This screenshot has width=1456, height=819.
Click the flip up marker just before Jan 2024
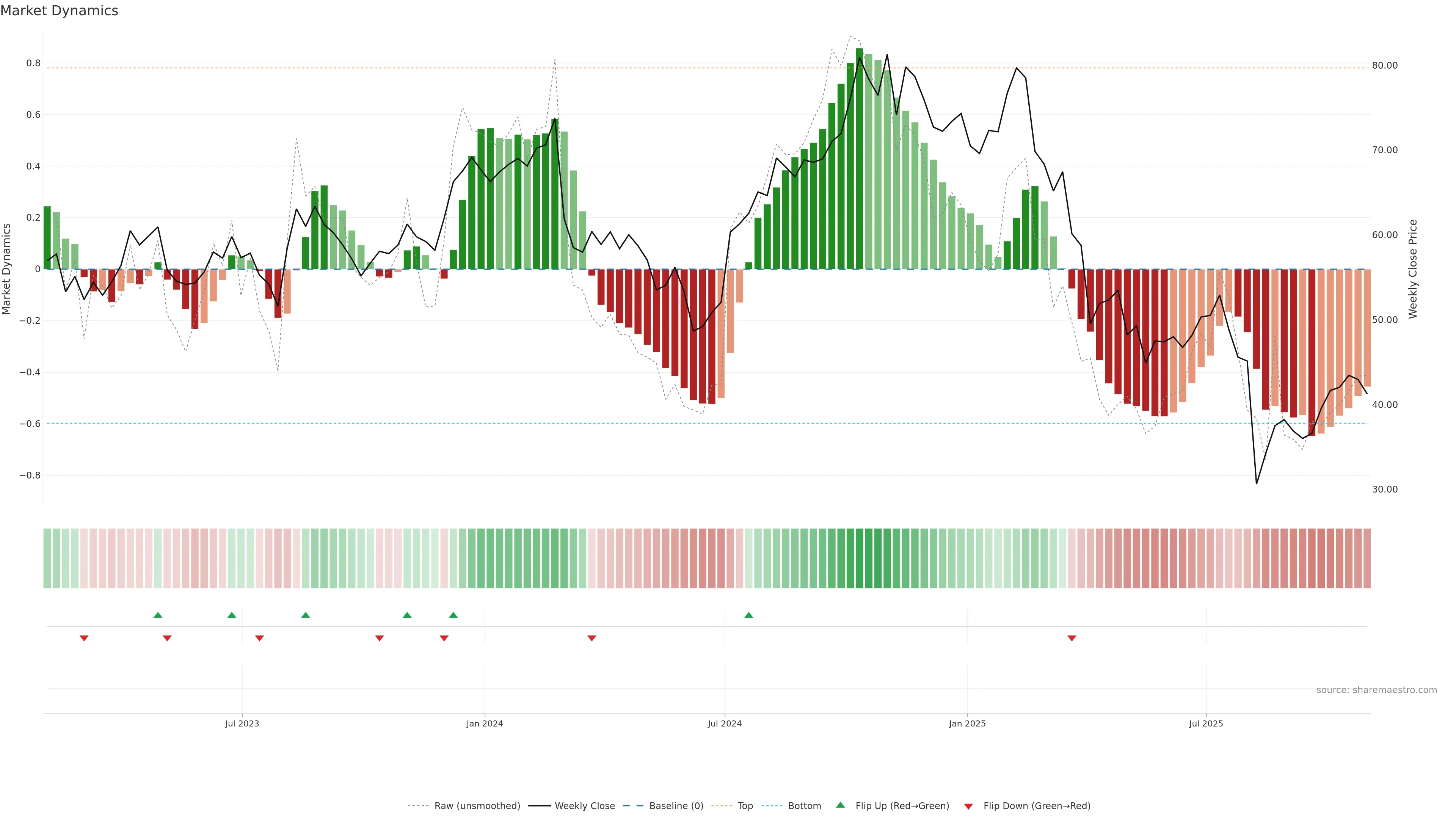[x=453, y=615]
